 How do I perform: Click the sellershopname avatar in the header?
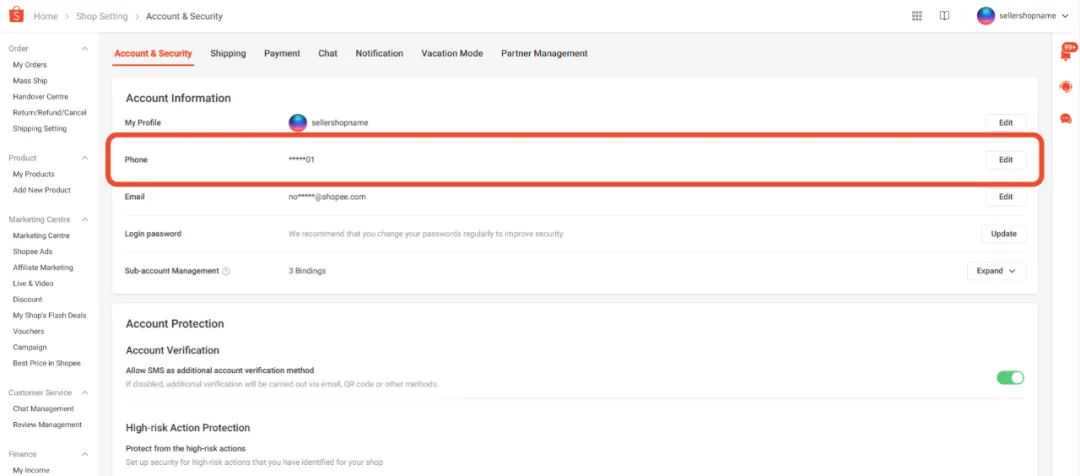coord(985,16)
